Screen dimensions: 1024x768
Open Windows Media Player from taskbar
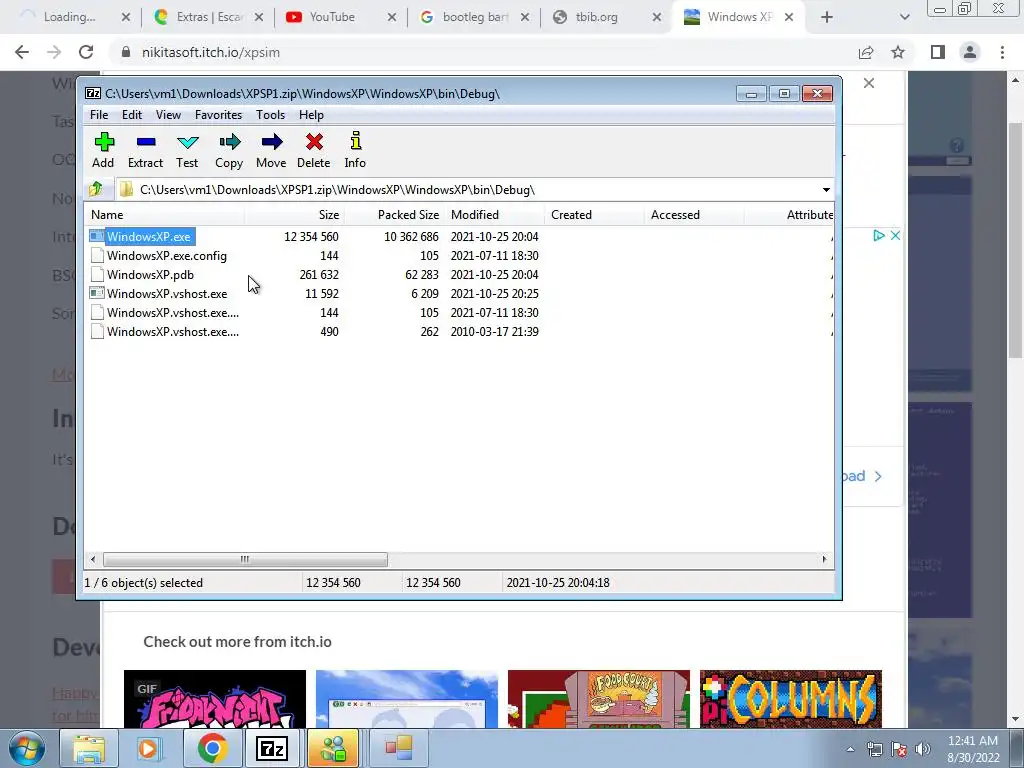(x=148, y=748)
